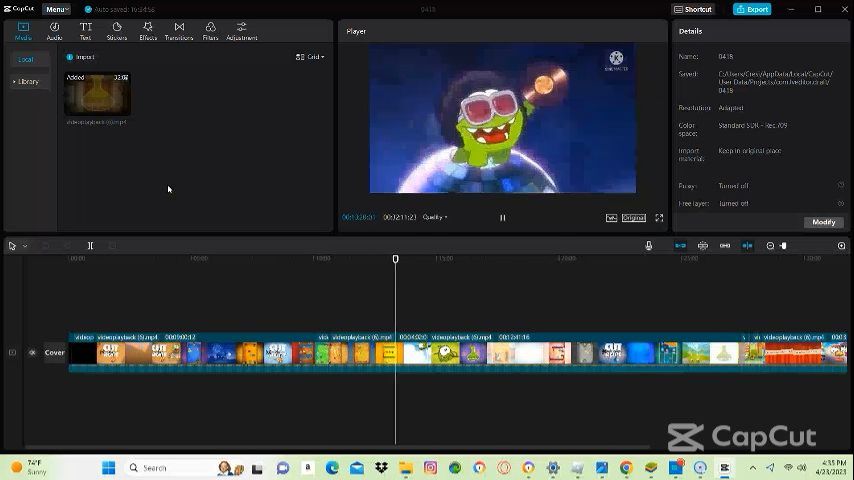The width and height of the screenshot is (854, 480).
Task: Open Dropbox from taskbar
Action: point(381,467)
